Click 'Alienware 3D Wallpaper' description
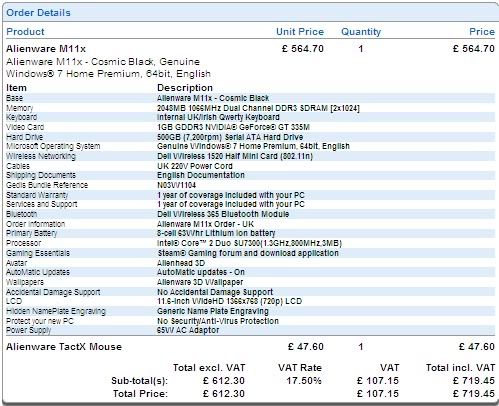The width and height of the screenshot is (499, 406). (x=200, y=282)
